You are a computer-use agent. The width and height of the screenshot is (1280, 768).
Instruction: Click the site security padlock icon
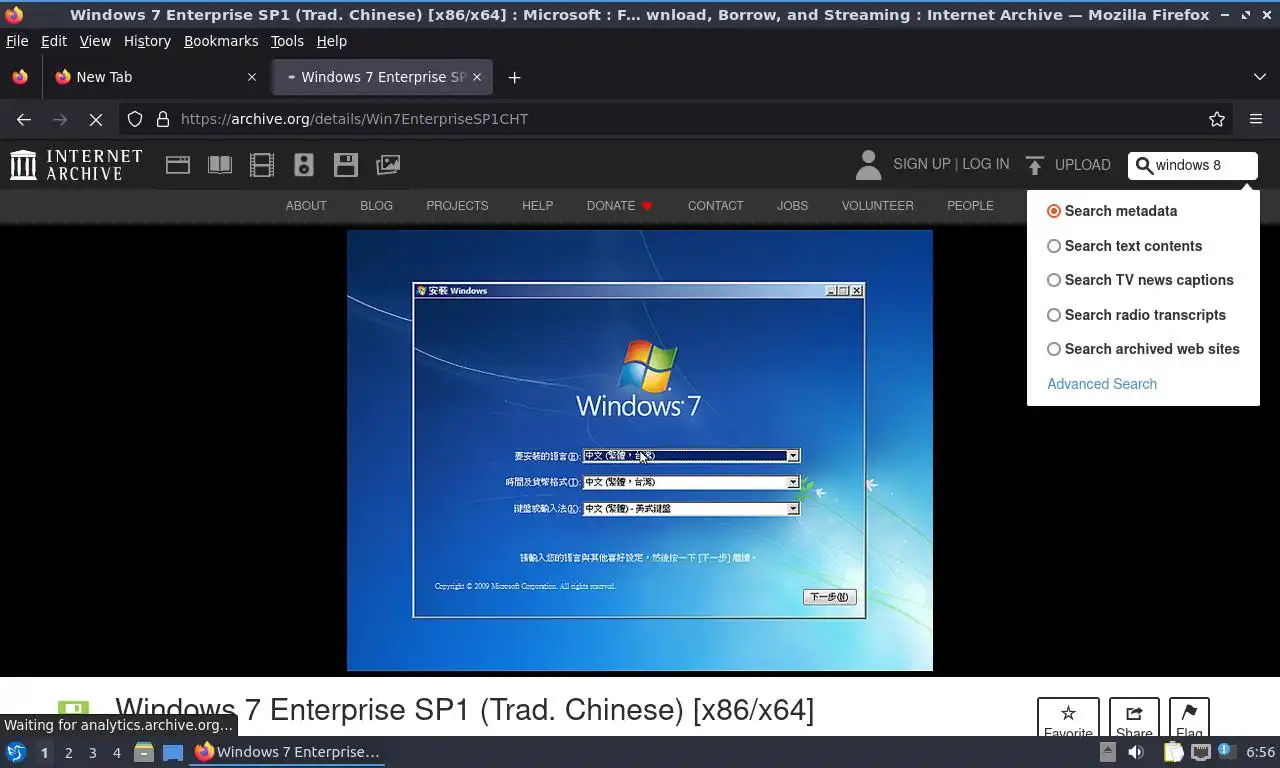click(x=163, y=119)
